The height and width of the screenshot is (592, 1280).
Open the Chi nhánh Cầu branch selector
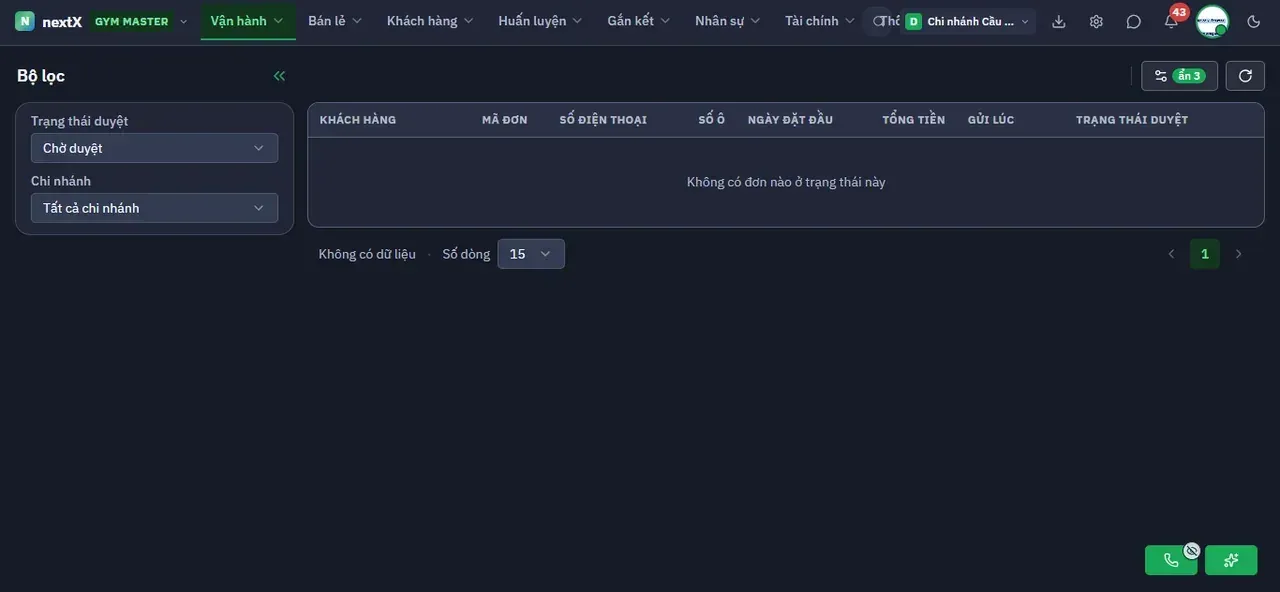point(967,21)
